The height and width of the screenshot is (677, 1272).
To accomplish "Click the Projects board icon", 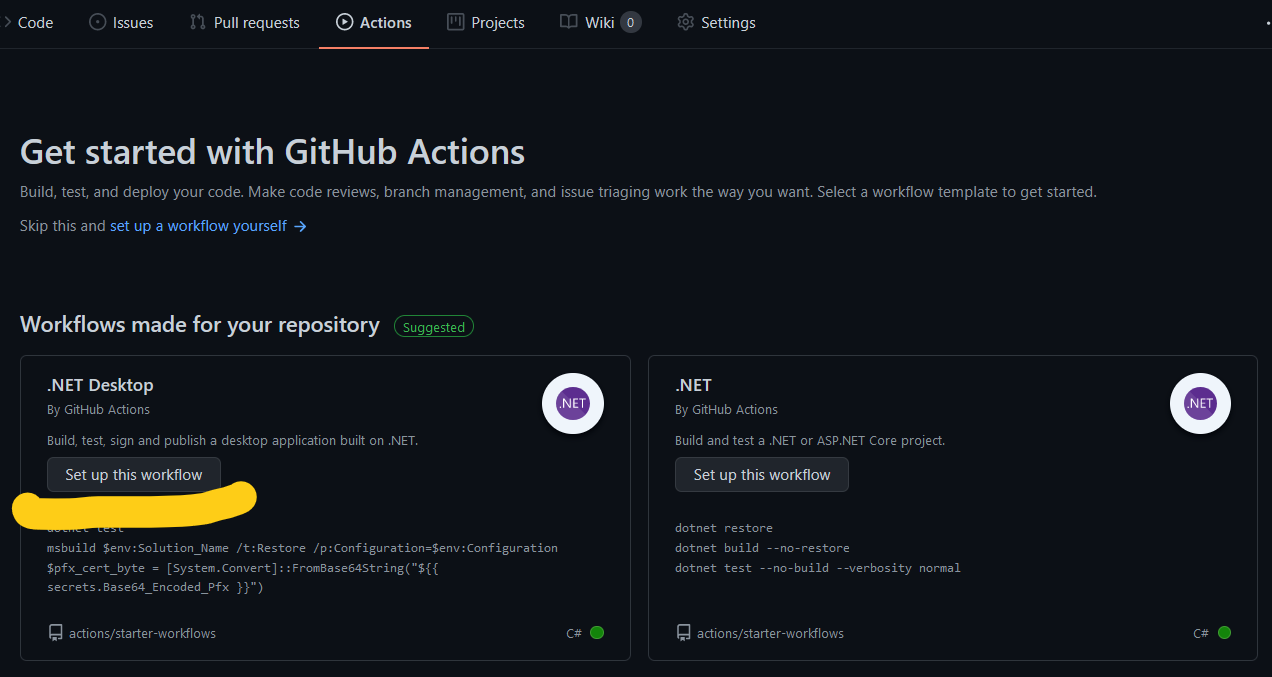I will [455, 22].
